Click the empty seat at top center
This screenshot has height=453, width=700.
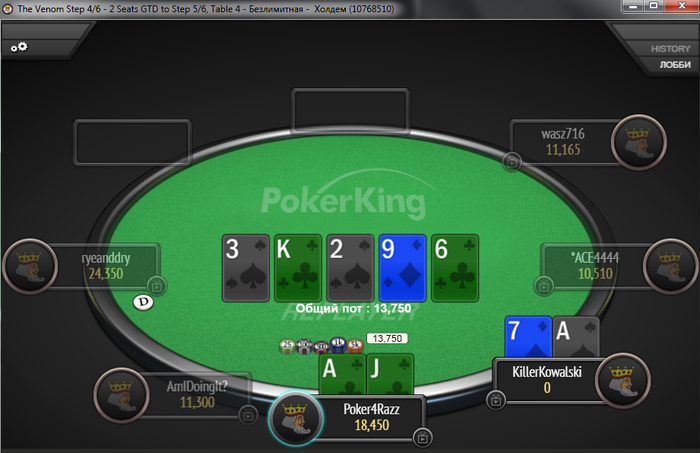(350, 111)
